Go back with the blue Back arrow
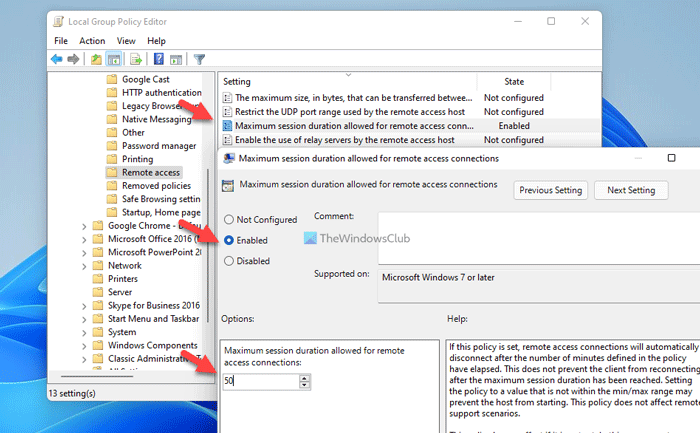Viewport: 700px width, 433px height. (x=57, y=59)
